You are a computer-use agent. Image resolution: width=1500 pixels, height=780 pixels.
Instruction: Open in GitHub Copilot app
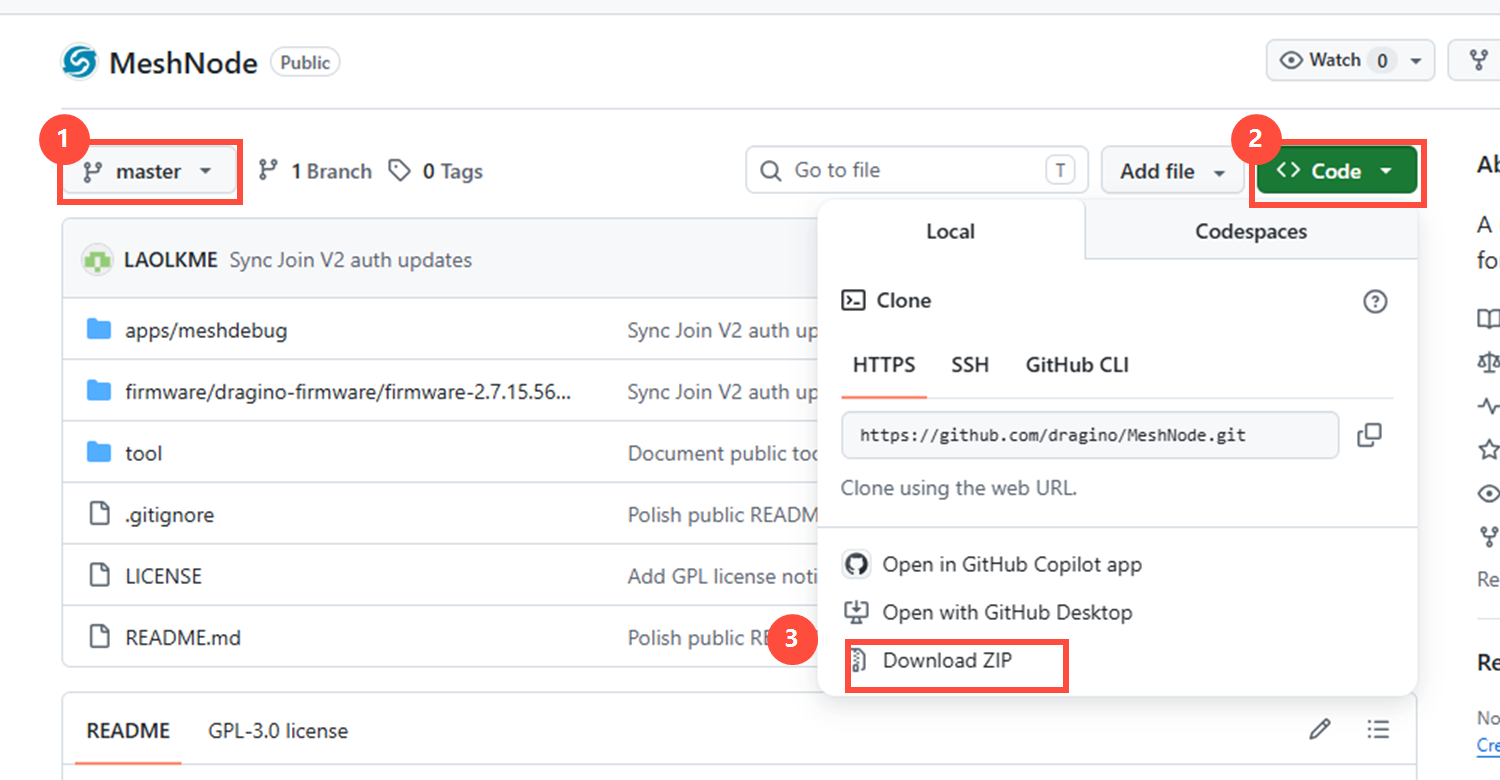click(1012, 565)
